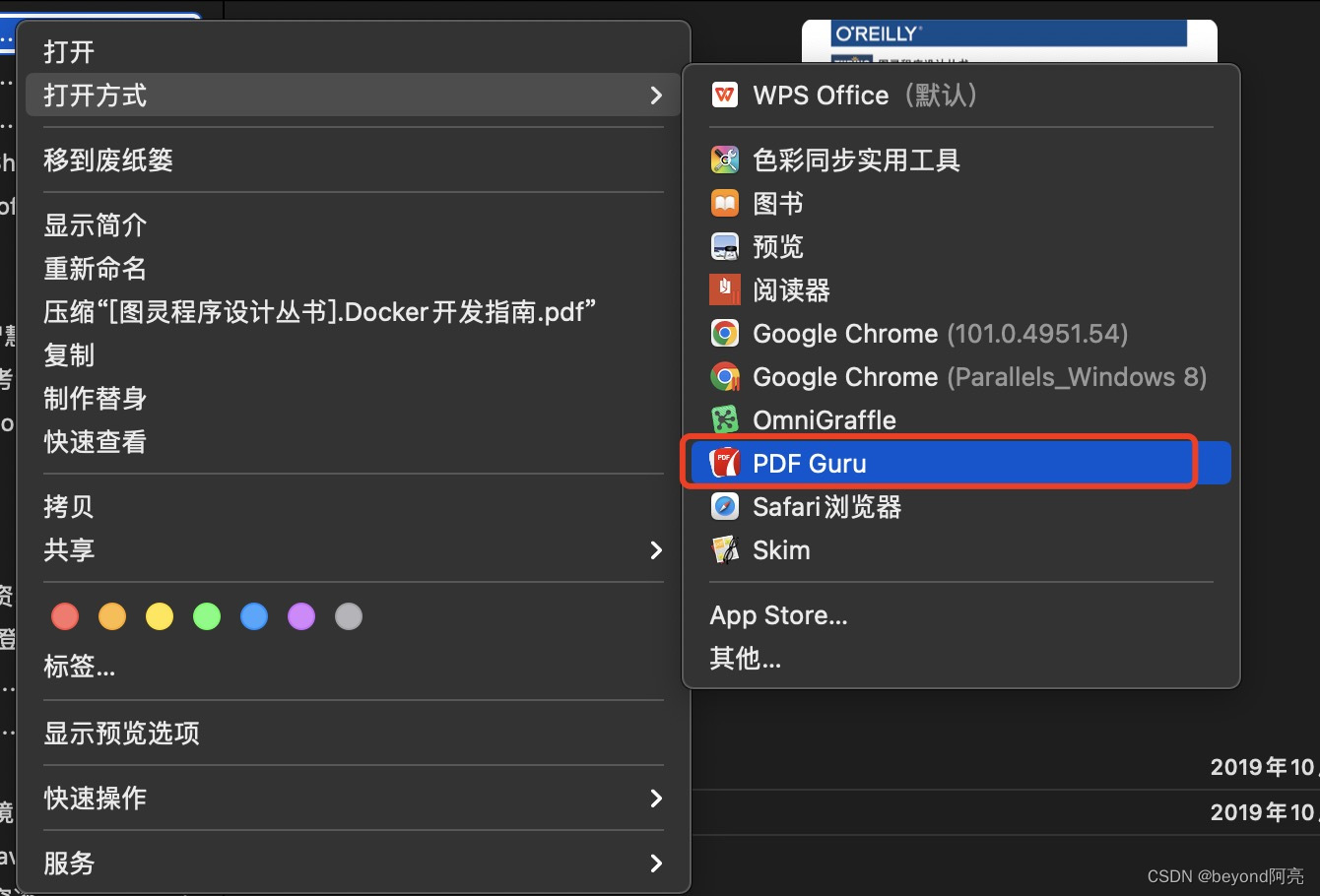Screen dimensions: 1320x896
Task: Expand the 打开方式 submenu arrow
Action: pyautogui.click(x=656, y=96)
